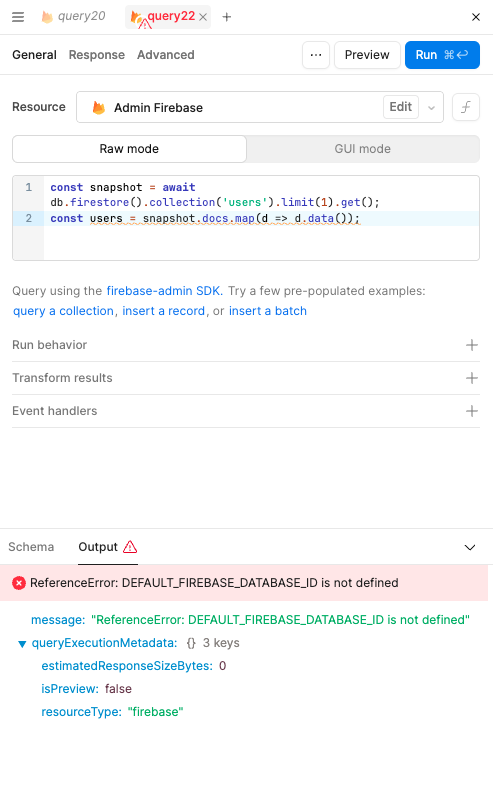This screenshot has height=794, width=493.
Task: Open the Schema tab
Action: pos(31,547)
